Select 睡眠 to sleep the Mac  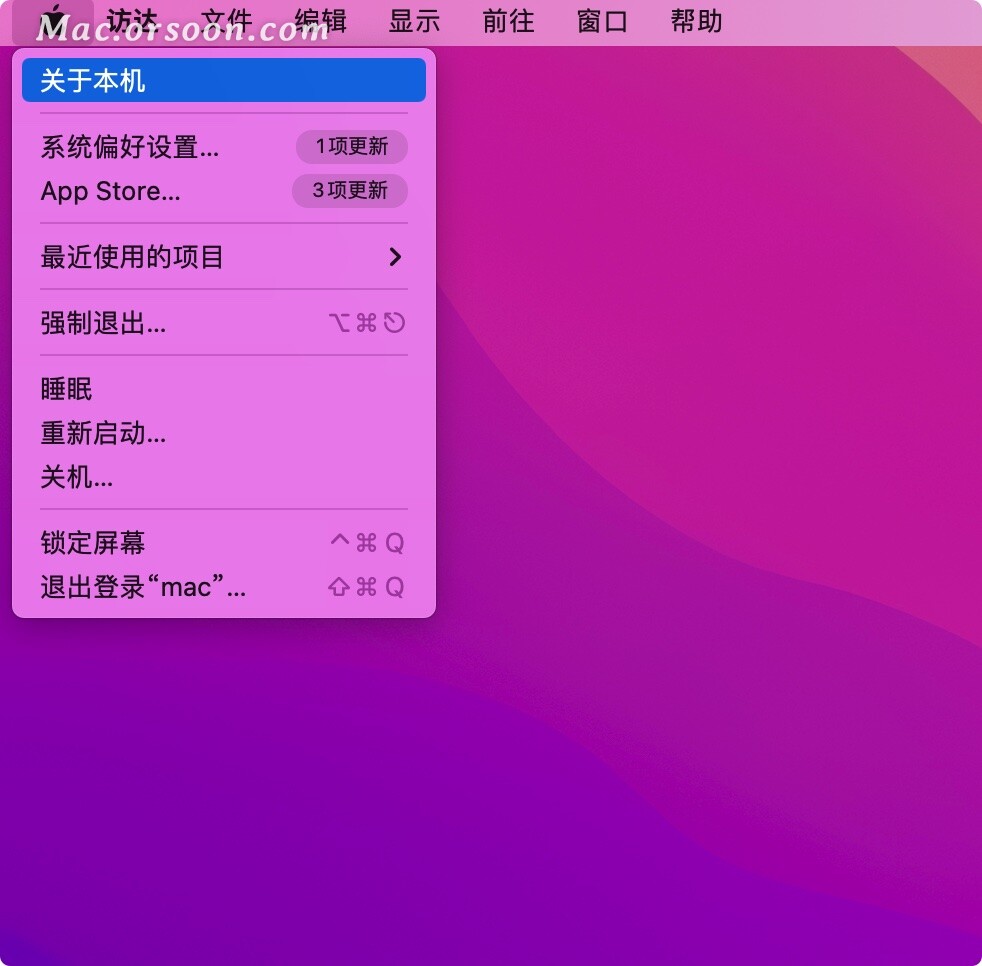(x=224, y=389)
